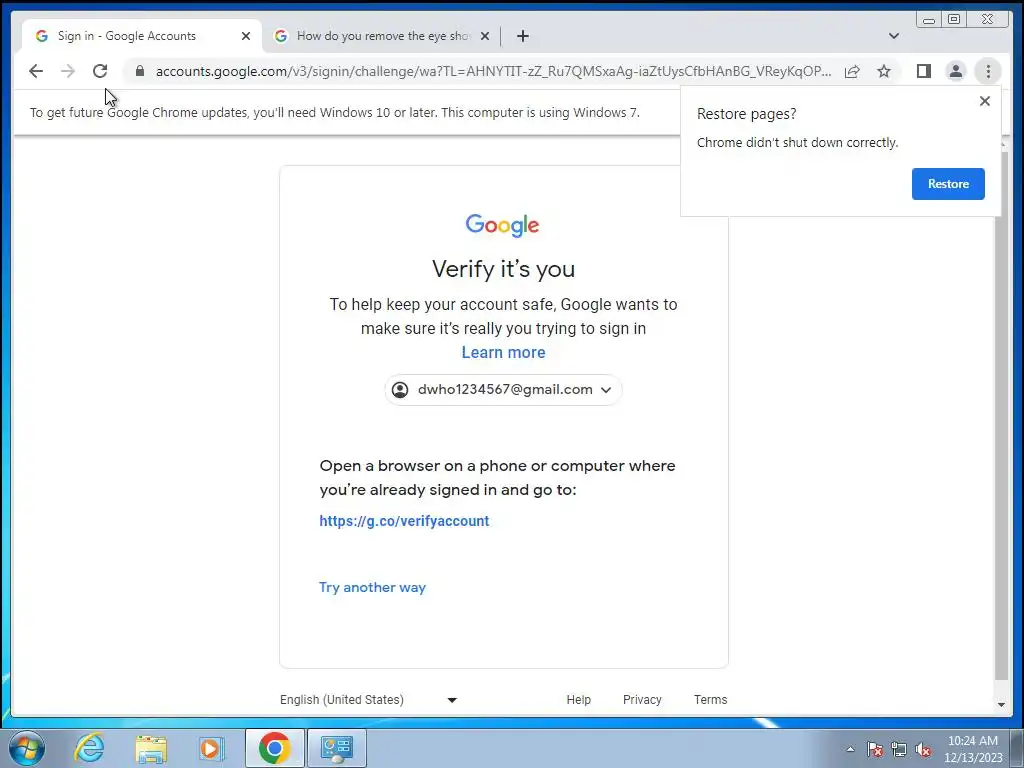Viewport: 1024px width, 768px height.
Task: Open the Help footer link
Action: point(579,699)
